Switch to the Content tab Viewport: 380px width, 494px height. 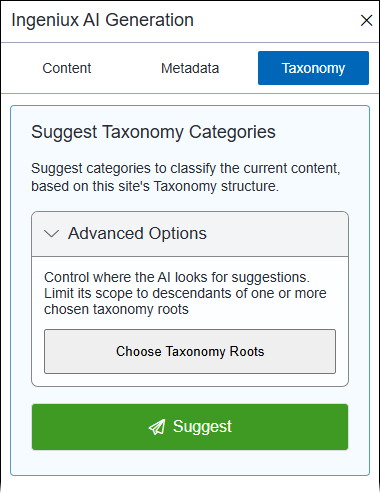pos(67,68)
